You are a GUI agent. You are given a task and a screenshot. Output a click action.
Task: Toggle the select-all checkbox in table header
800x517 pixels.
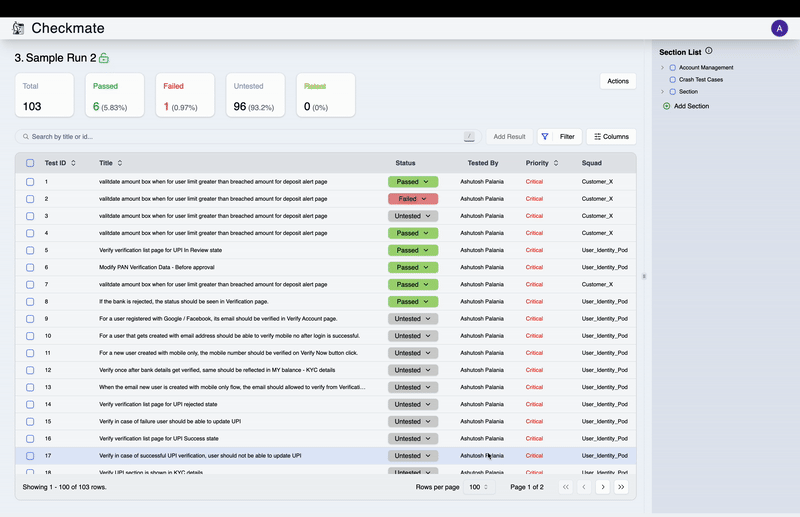[x=30, y=163]
